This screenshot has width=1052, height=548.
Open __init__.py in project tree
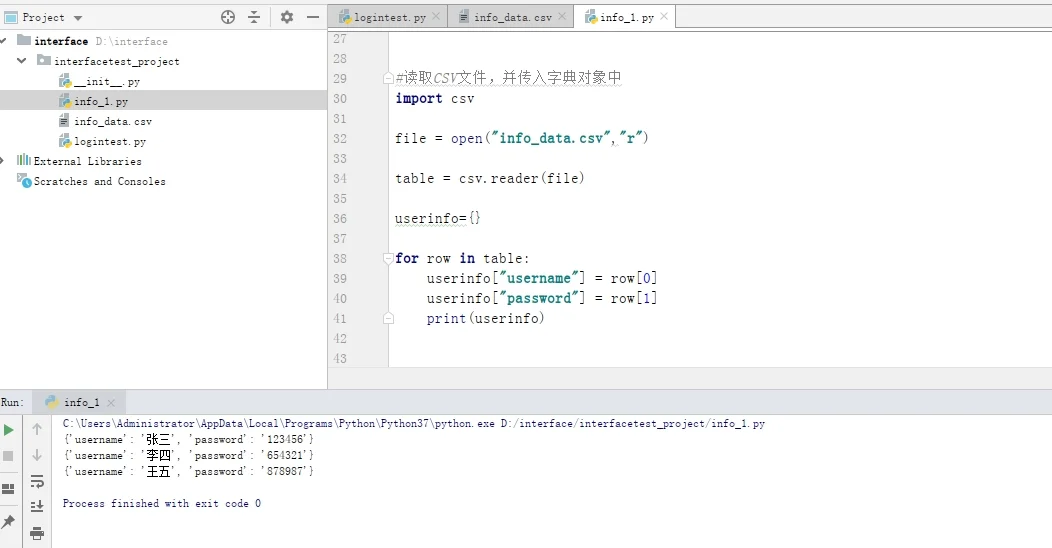(x=107, y=81)
